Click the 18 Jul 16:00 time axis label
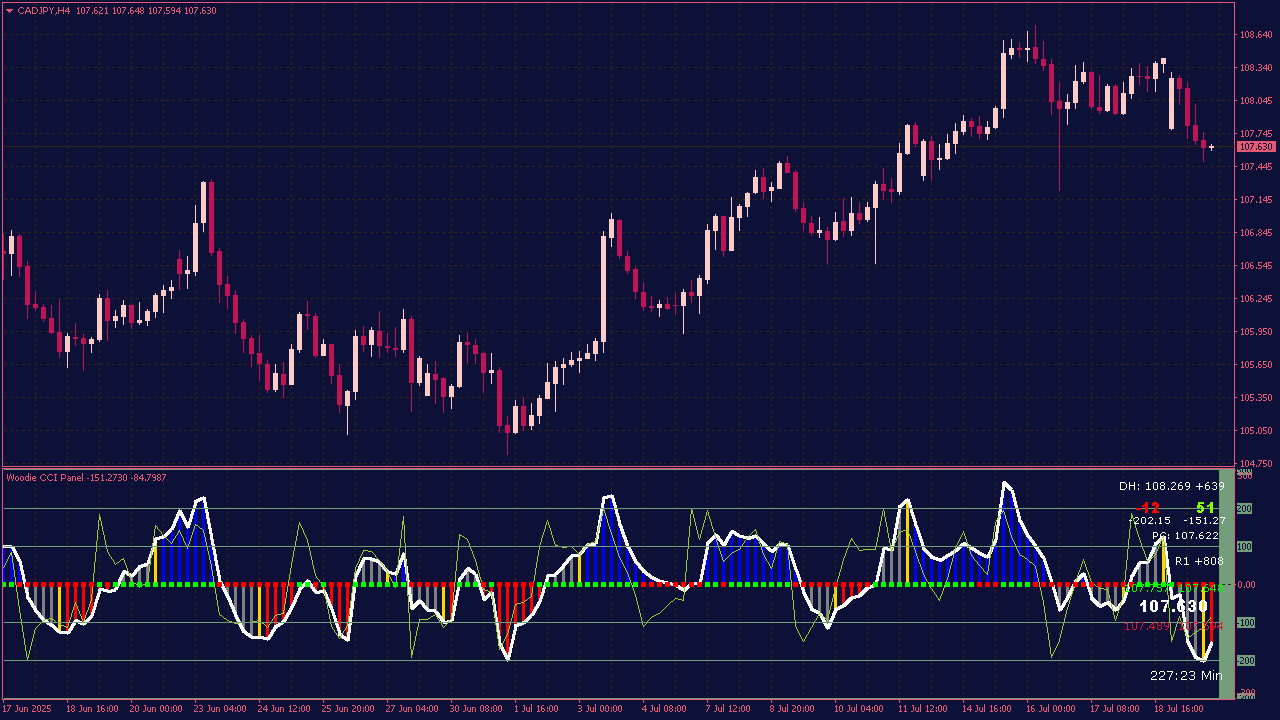The height and width of the screenshot is (720, 1280). point(1177,709)
